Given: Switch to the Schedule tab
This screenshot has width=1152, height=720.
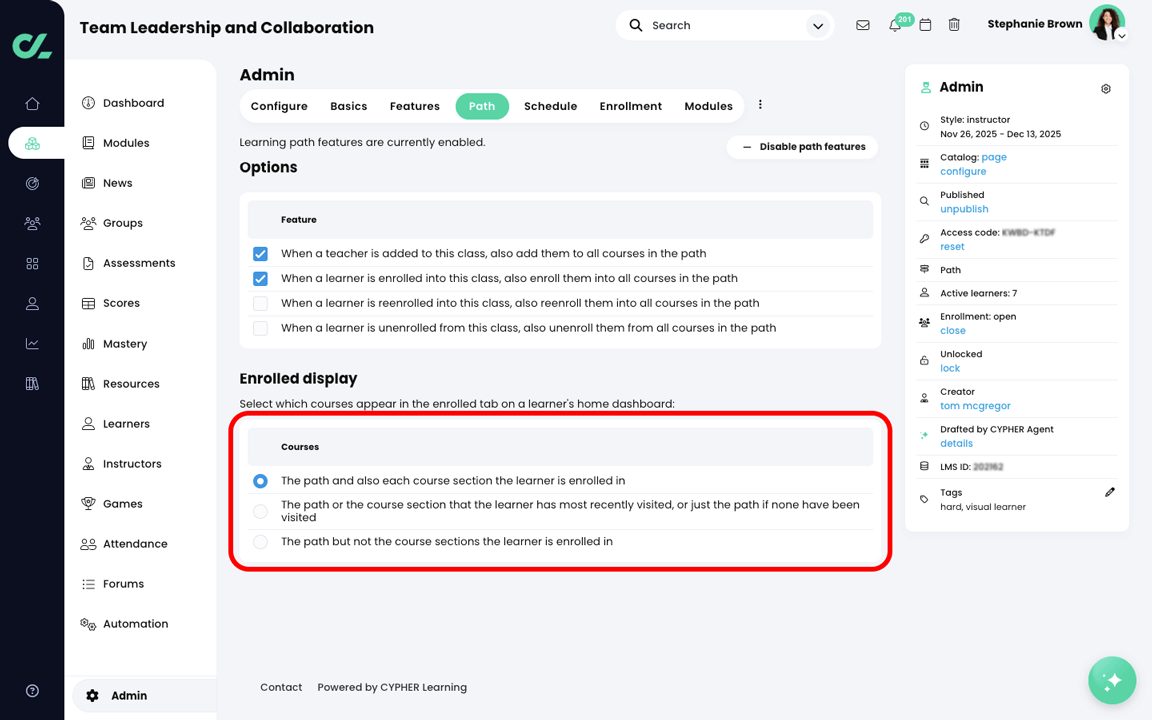Looking at the screenshot, I should (550, 105).
